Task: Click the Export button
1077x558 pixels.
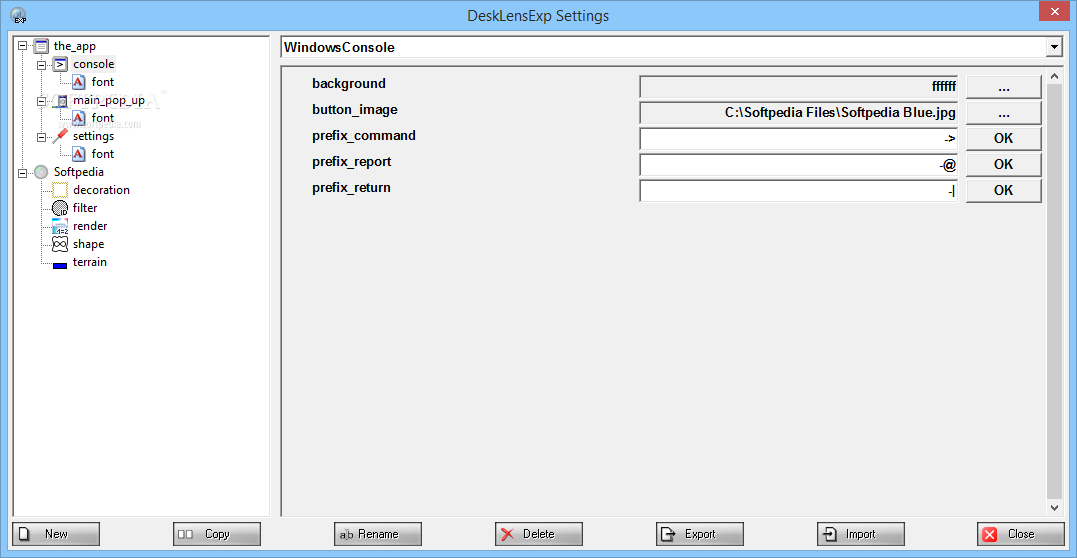Action: coord(700,534)
